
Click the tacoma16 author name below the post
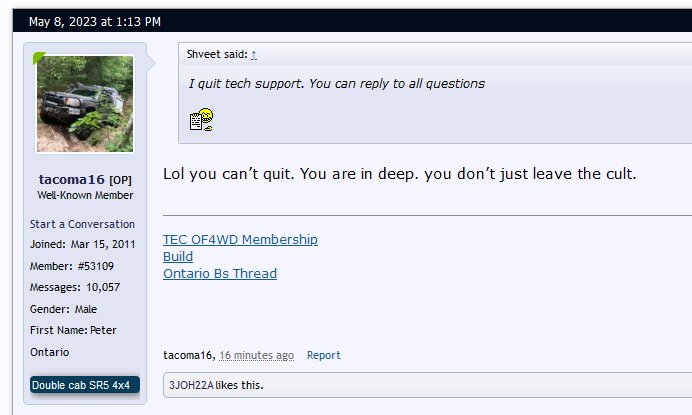click(x=188, y=355)
